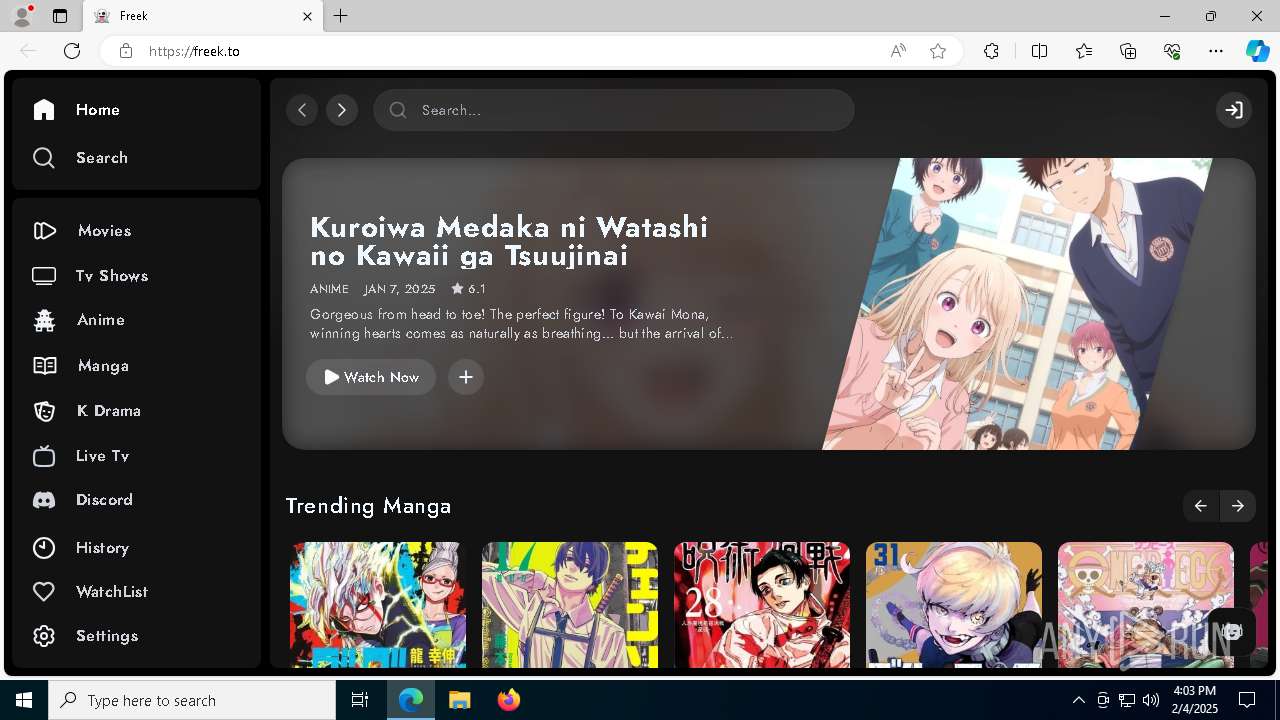Open the Tv Shows section icon
Viewport: 1280px width, 720px height.
(44, 276)
